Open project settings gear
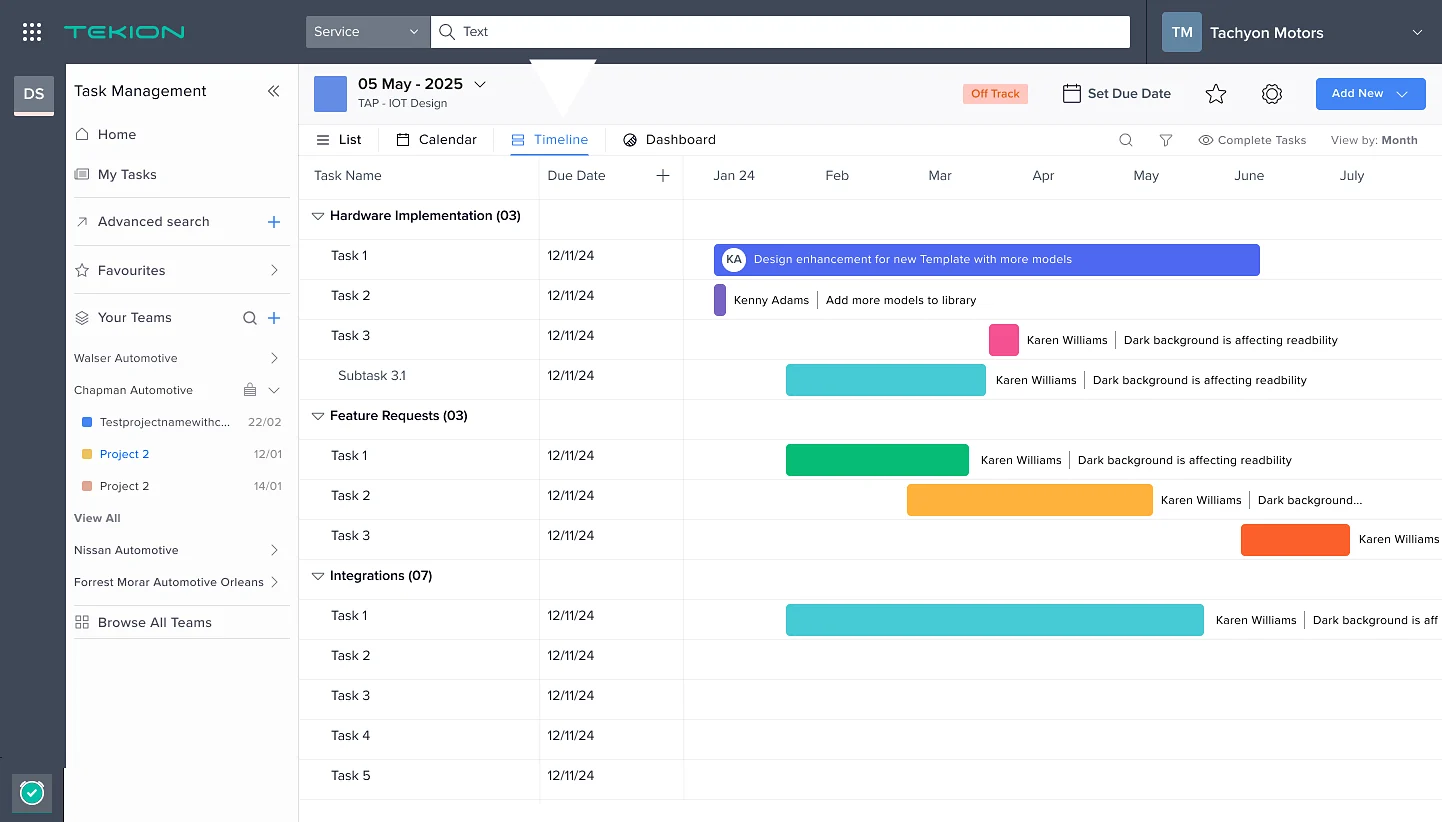 (1272, 94)
